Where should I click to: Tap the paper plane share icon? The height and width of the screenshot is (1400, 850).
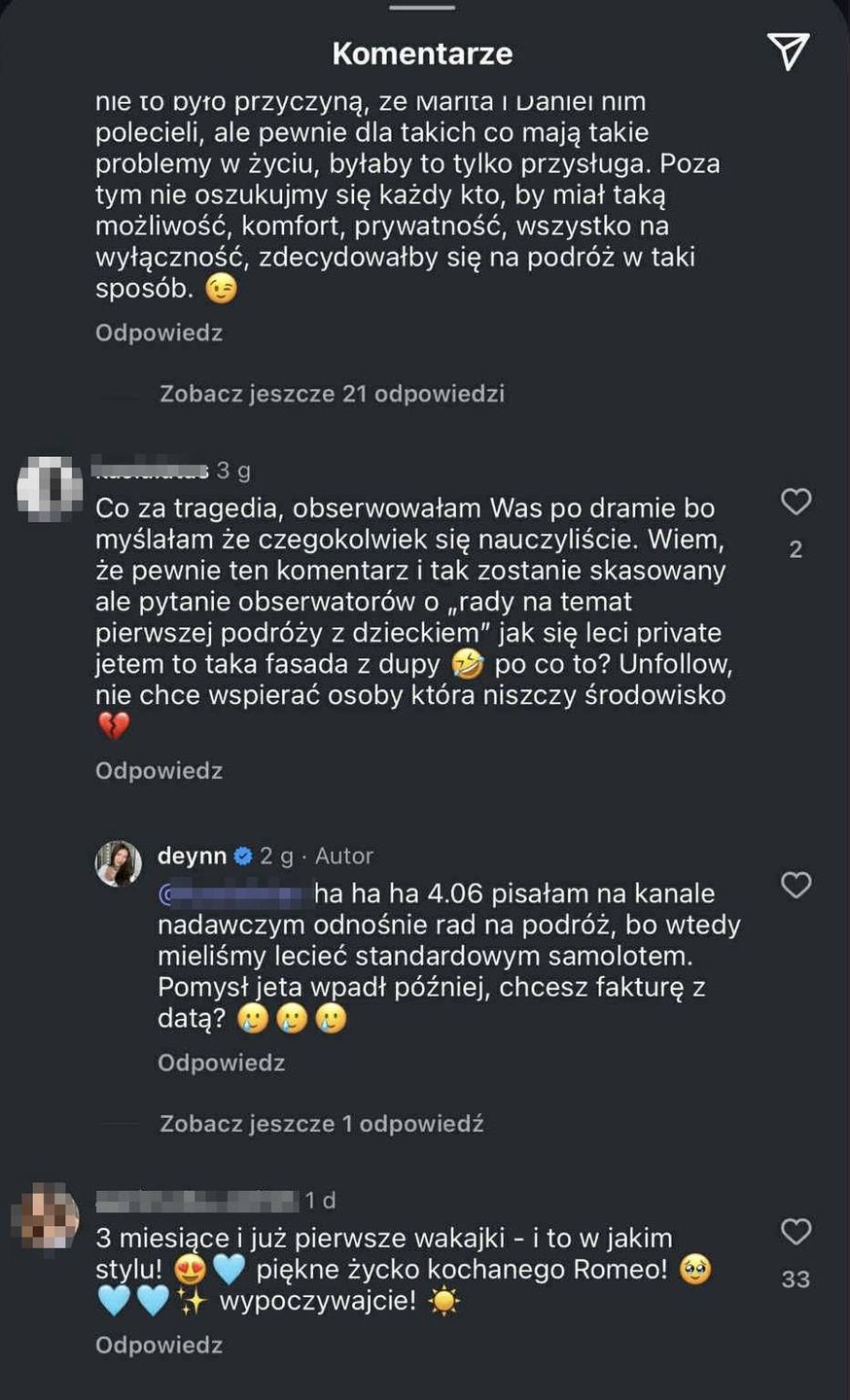point(787,52)
